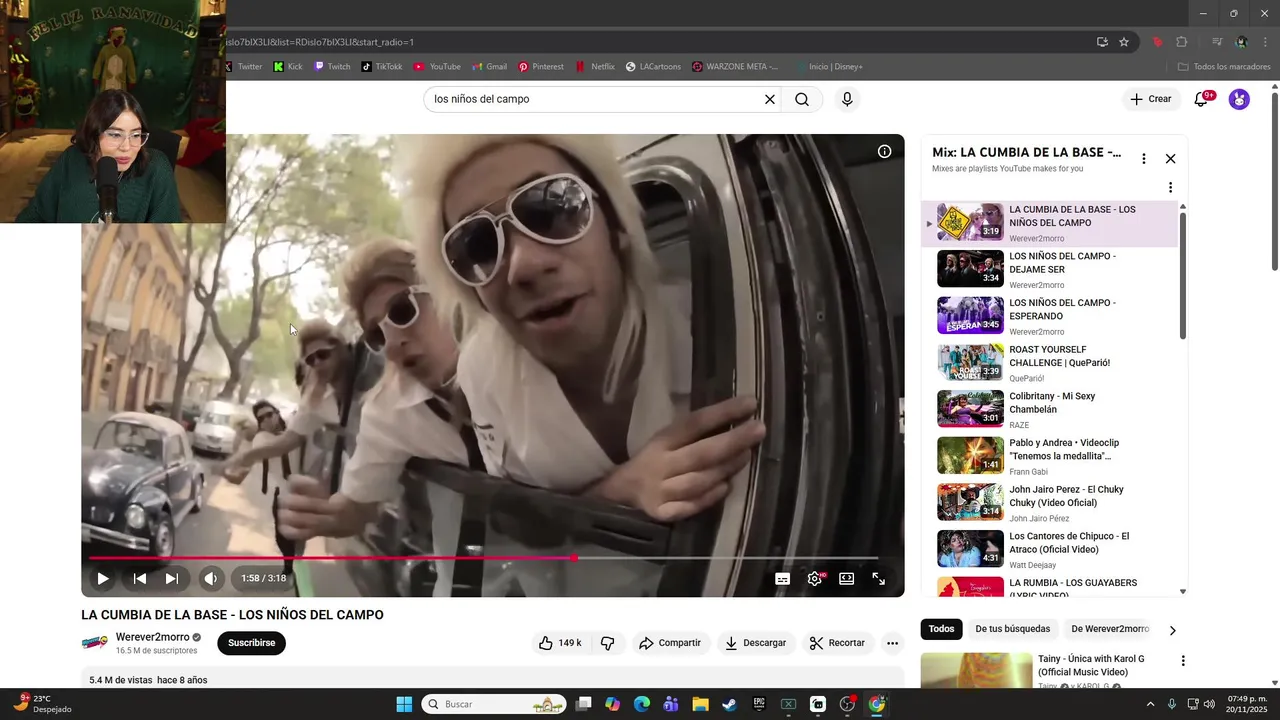This screenshot has width=1280, height=720.
Task: Start voice search with microphone
Action: pyautogui.click(x=847, y=99)
